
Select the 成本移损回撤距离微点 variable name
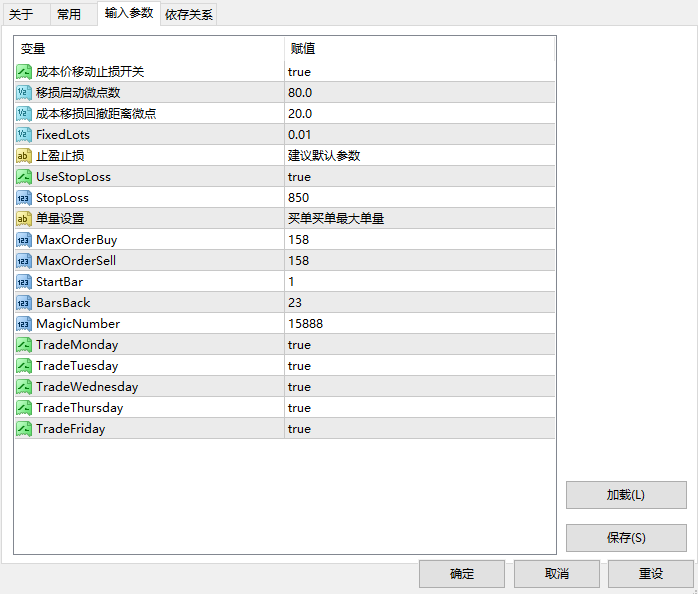[x=96, y=114]
